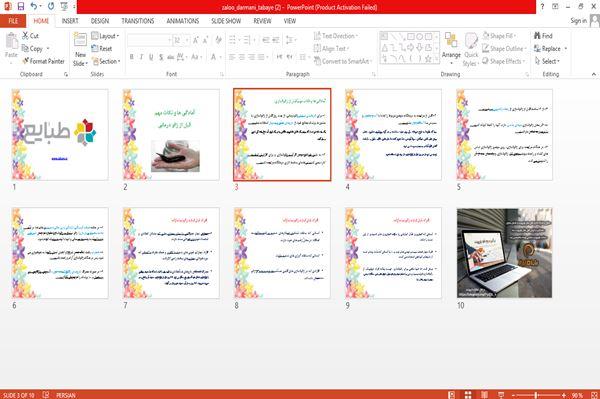Click Decrease Font Size icon
The image size is (600, 399).
206,40
